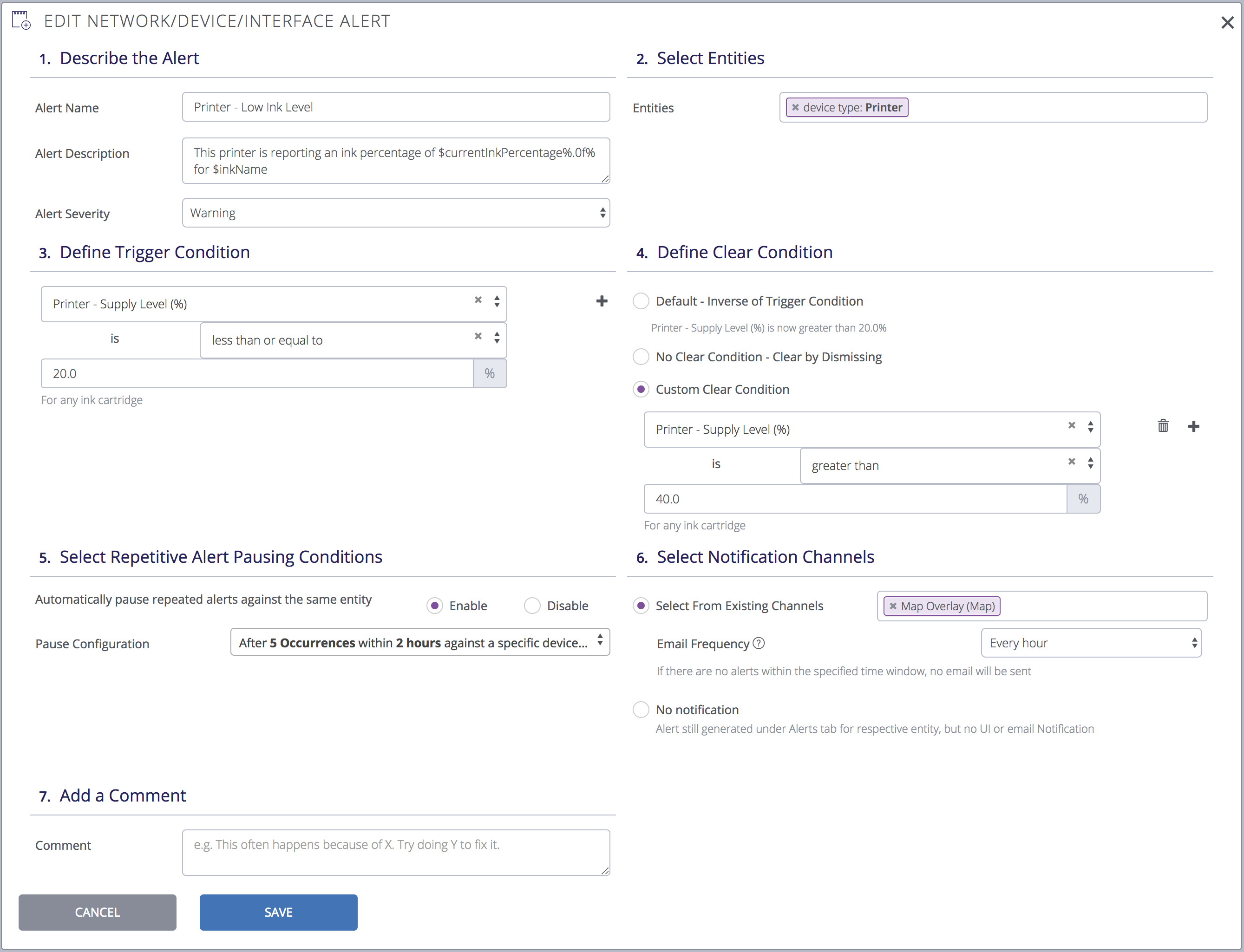1244x952 pixels.
Task: Disable automatic pausing of repeated alerts
Action: (532, 606)
